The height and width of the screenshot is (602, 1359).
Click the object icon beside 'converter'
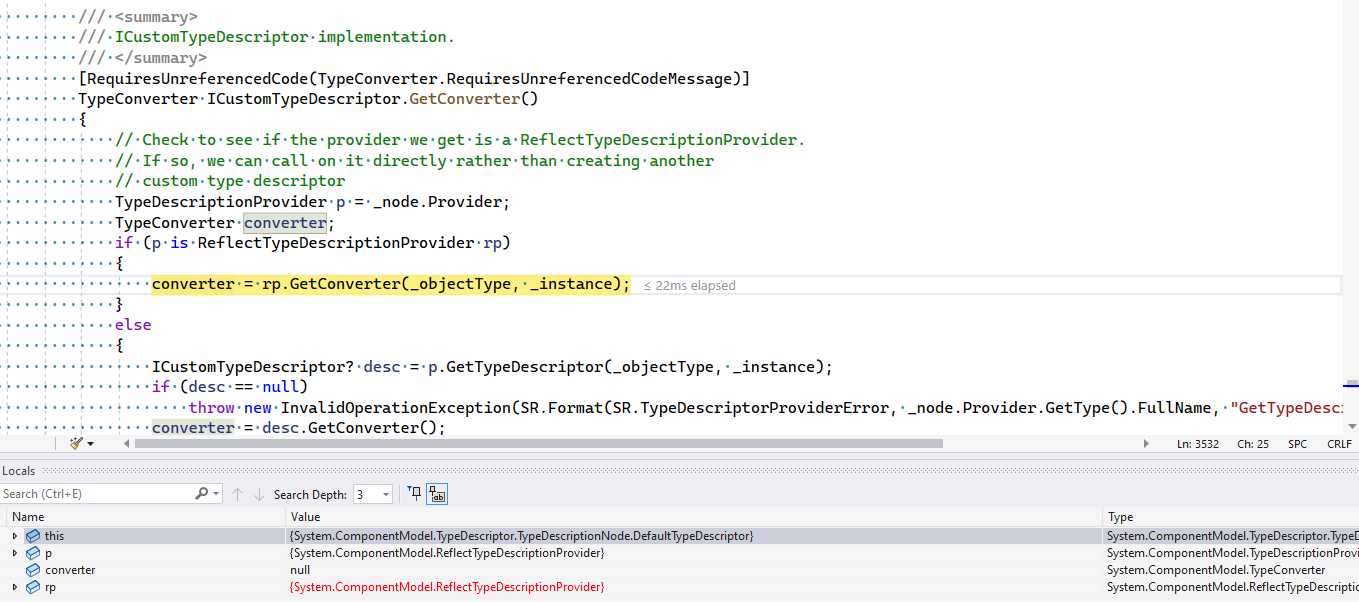pyautogui.click(x=33, y=570)
